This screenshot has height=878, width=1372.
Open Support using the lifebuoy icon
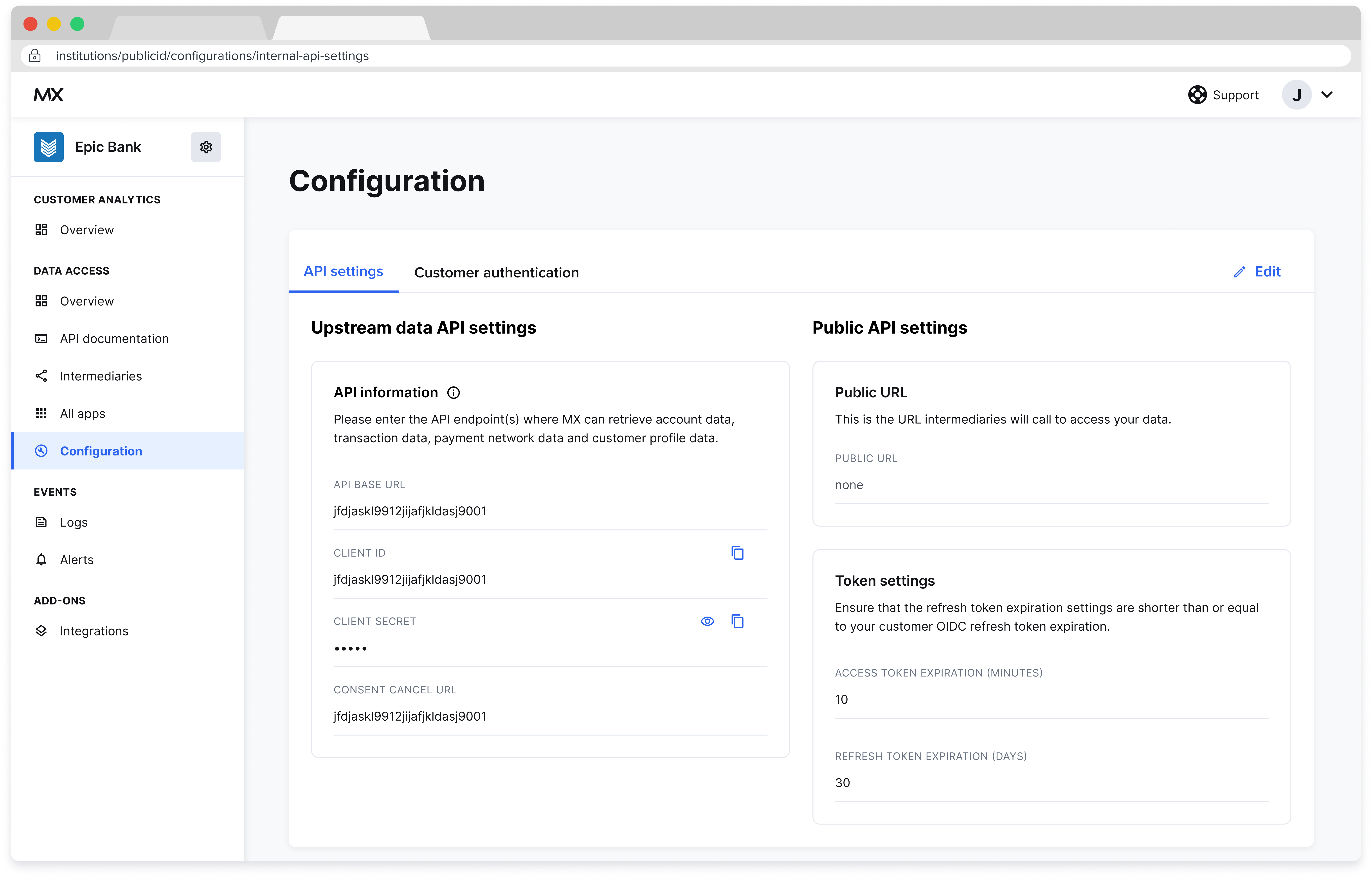tap(1197, 95)
